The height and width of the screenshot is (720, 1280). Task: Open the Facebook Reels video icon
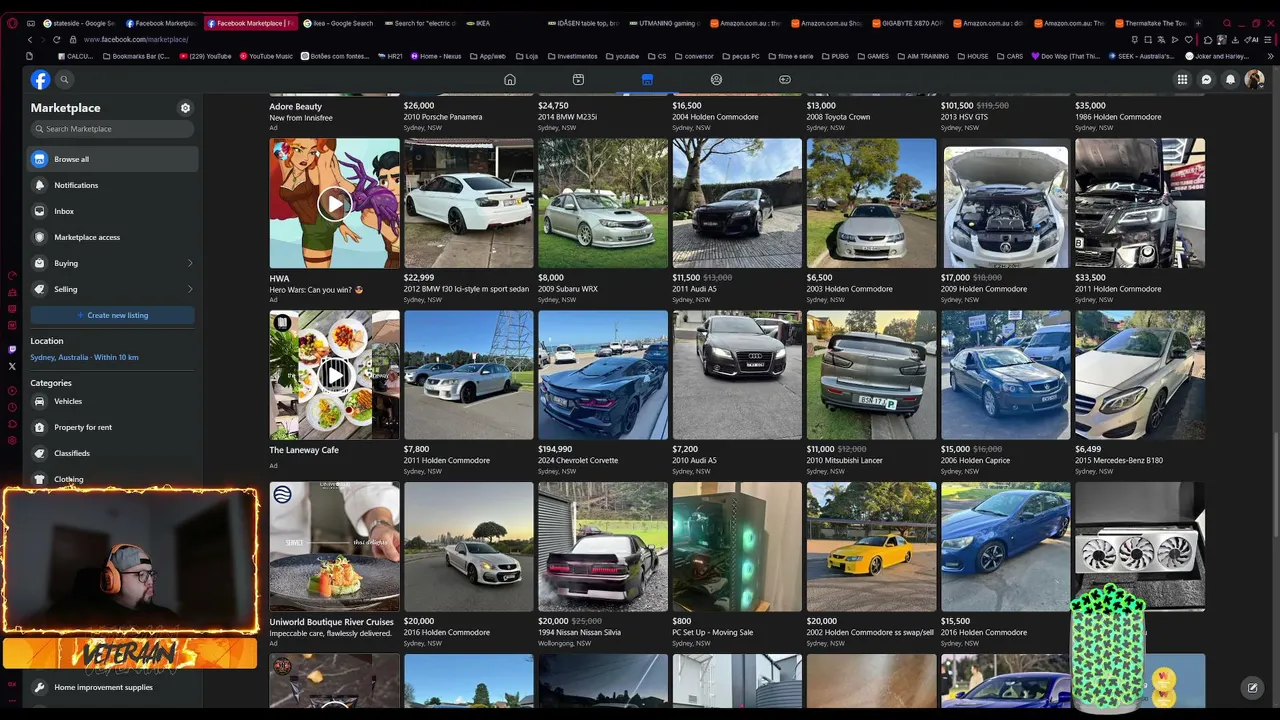click(578, 79)
